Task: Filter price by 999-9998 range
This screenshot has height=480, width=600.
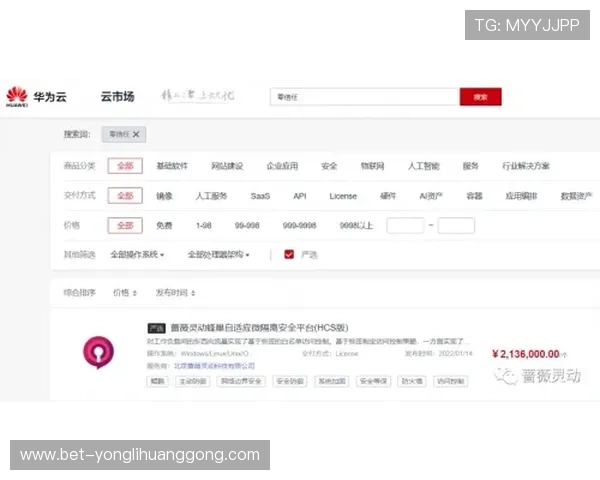Action: point(299,225)
